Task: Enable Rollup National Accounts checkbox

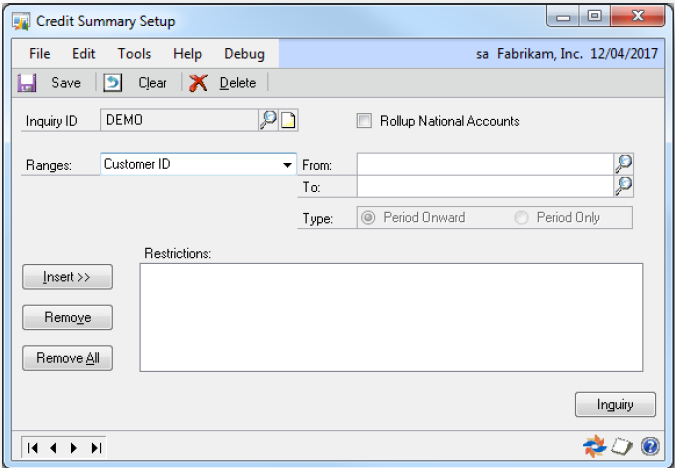Action: click(x=364, y=121)
